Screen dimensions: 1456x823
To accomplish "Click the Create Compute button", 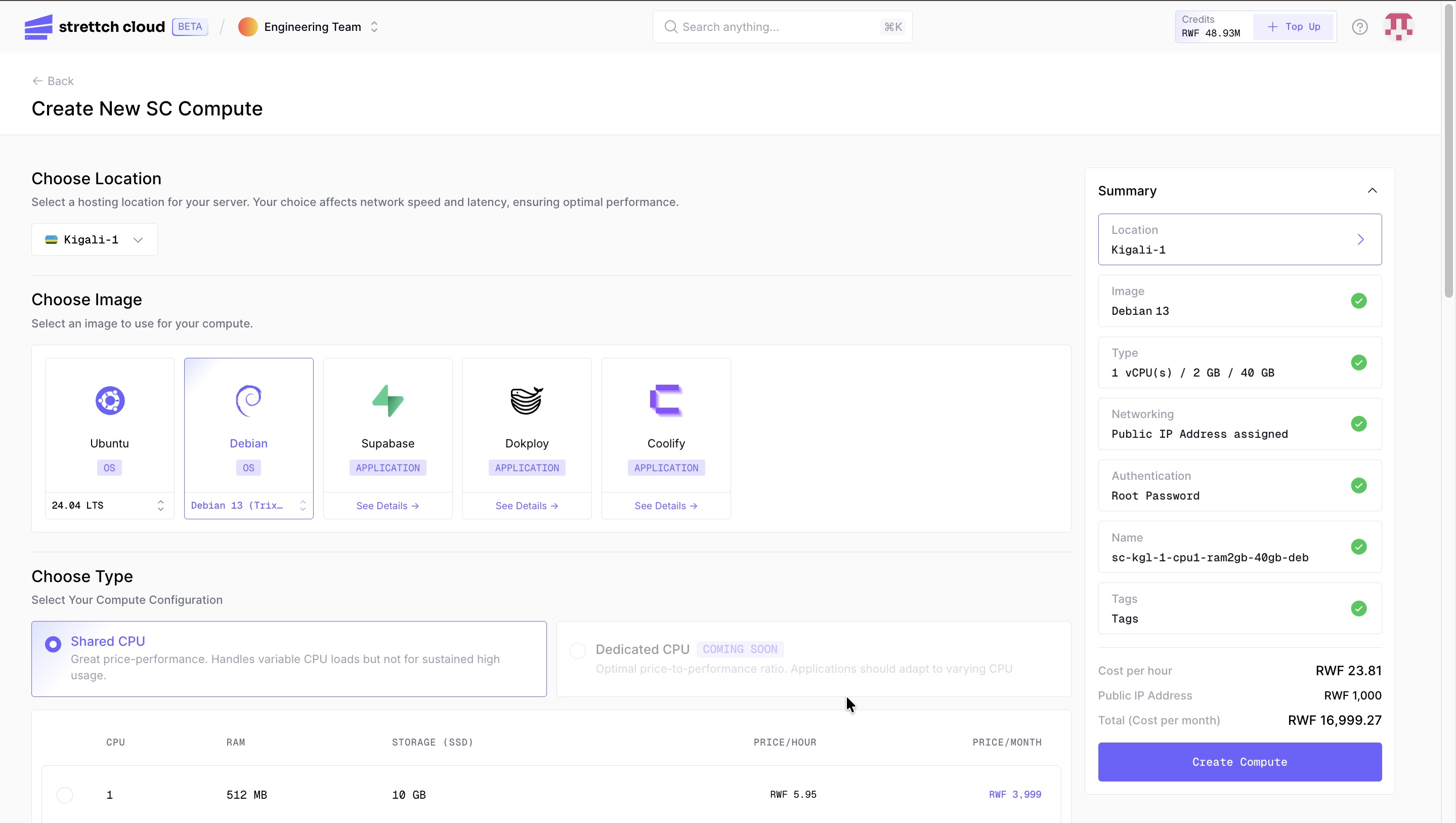I will click(1239, 762).
